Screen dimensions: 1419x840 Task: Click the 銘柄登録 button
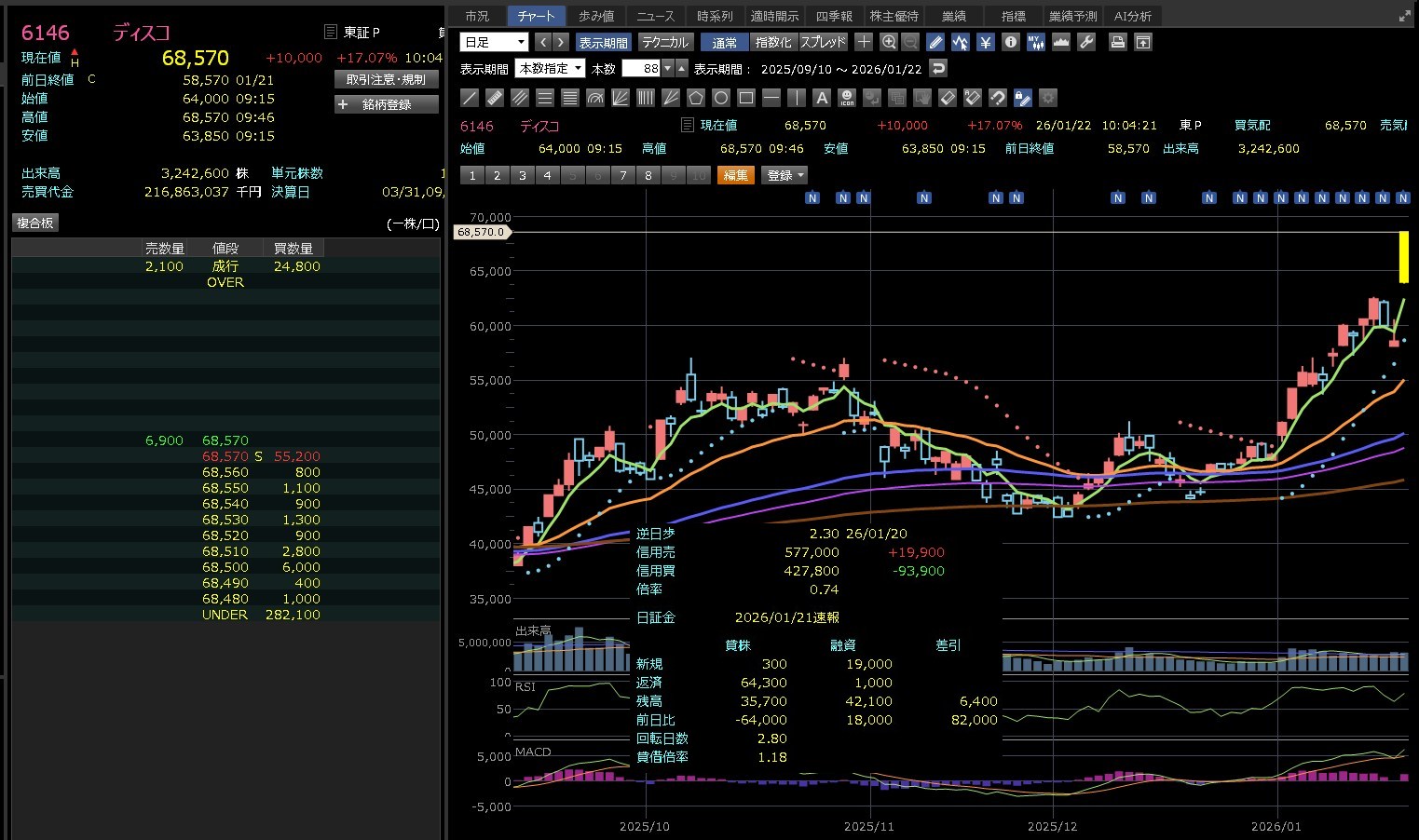tap(386, 104)
